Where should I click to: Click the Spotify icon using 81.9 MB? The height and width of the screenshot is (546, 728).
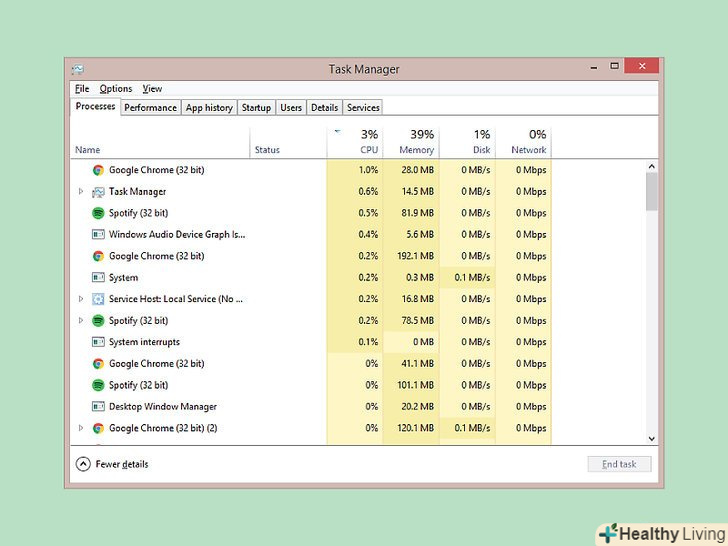[x=98, y=213]
